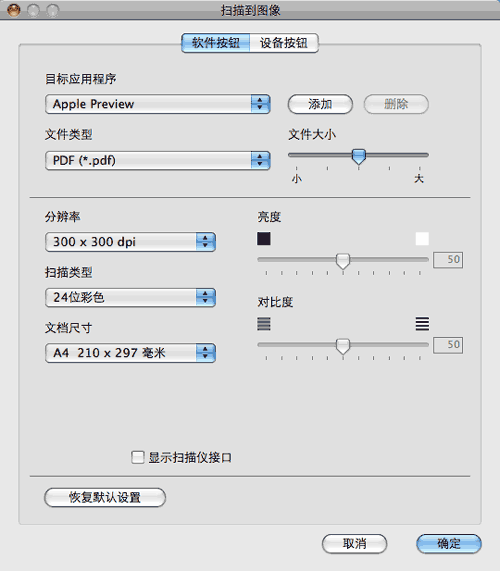This screenshot has width=500, height=571.
Task: Confirm with the 确定 button
Action: [449, 544]
